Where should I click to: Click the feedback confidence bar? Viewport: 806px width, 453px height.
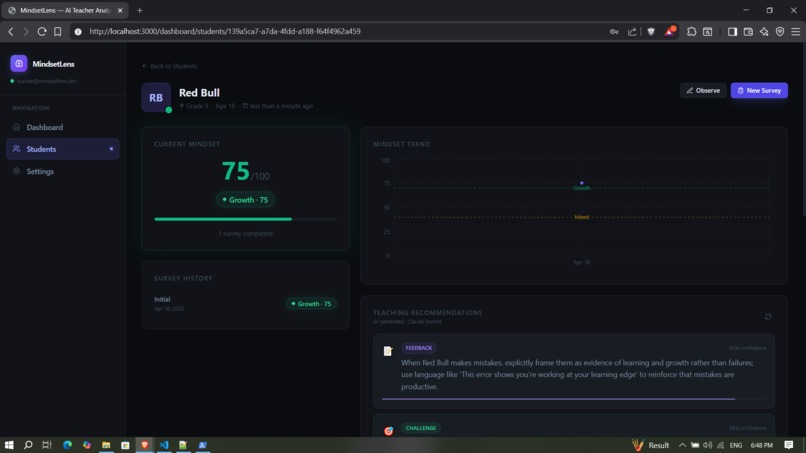tap(574, 399)
